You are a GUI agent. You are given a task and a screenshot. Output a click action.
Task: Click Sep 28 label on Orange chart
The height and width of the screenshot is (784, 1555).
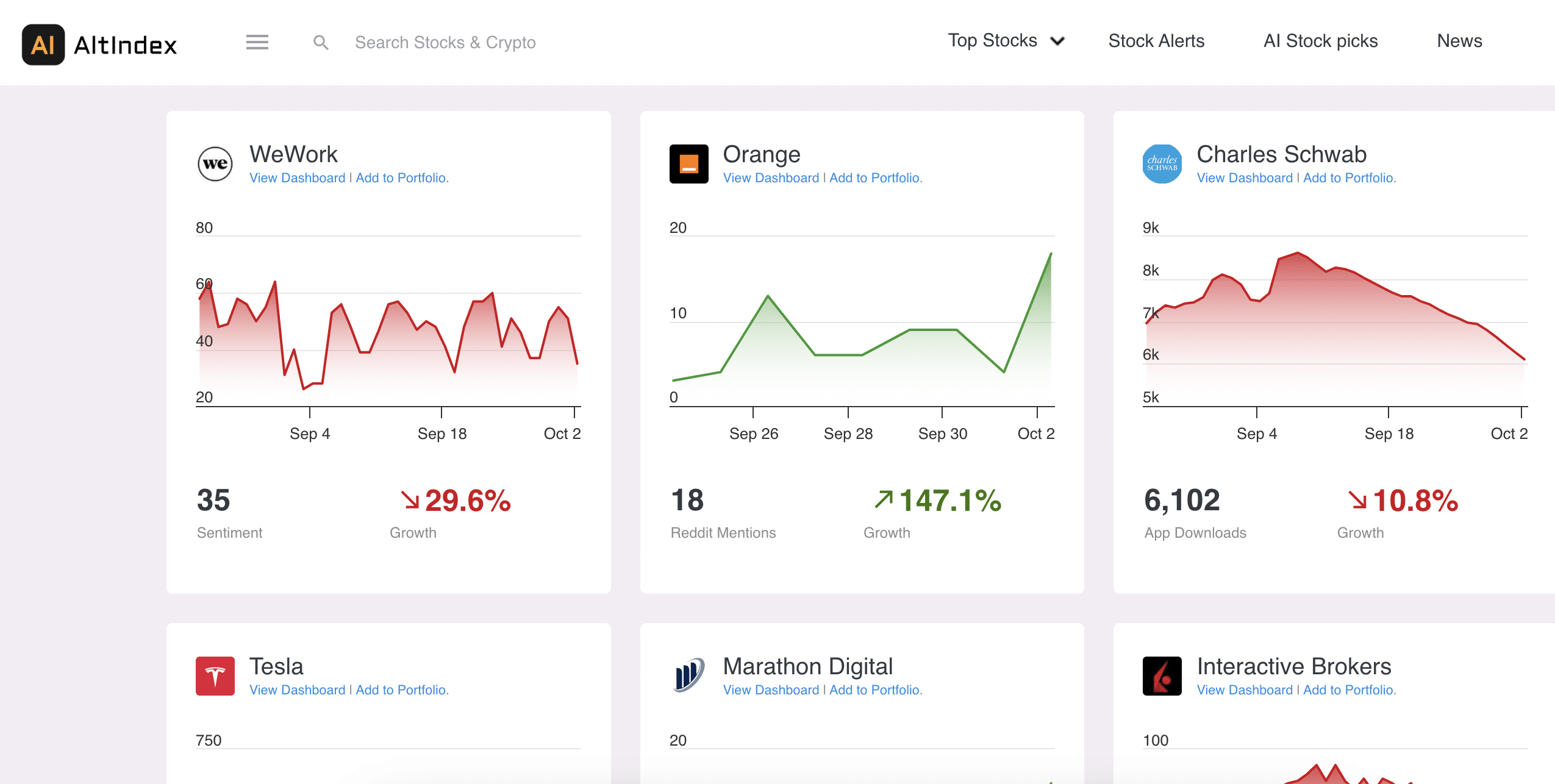tap(848, 433)
